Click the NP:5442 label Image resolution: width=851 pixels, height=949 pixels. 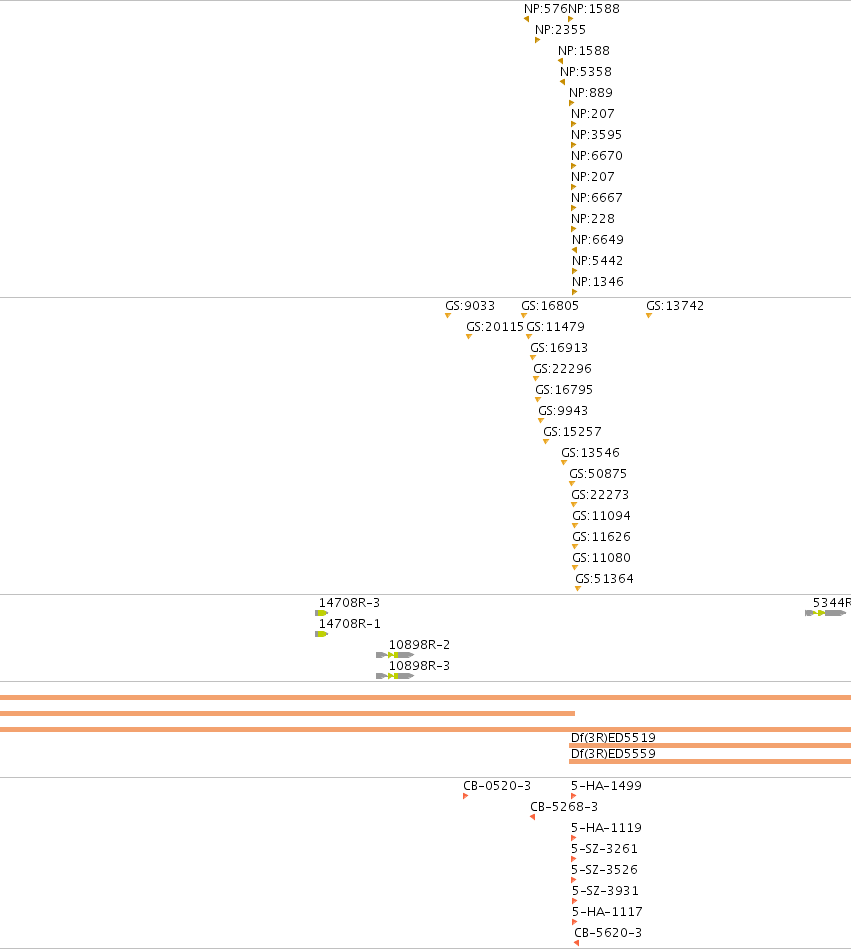click(x=597, y=260)
